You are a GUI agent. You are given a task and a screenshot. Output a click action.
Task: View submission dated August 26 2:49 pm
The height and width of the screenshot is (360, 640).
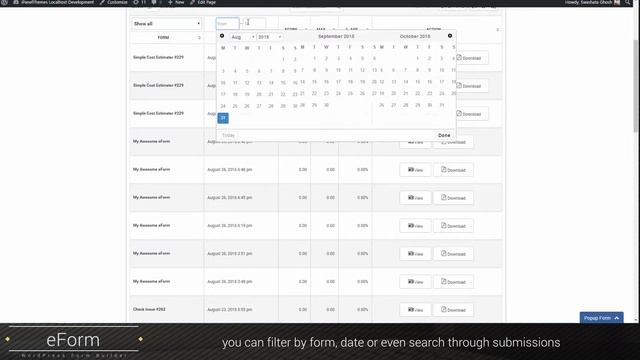pos(415,282)
